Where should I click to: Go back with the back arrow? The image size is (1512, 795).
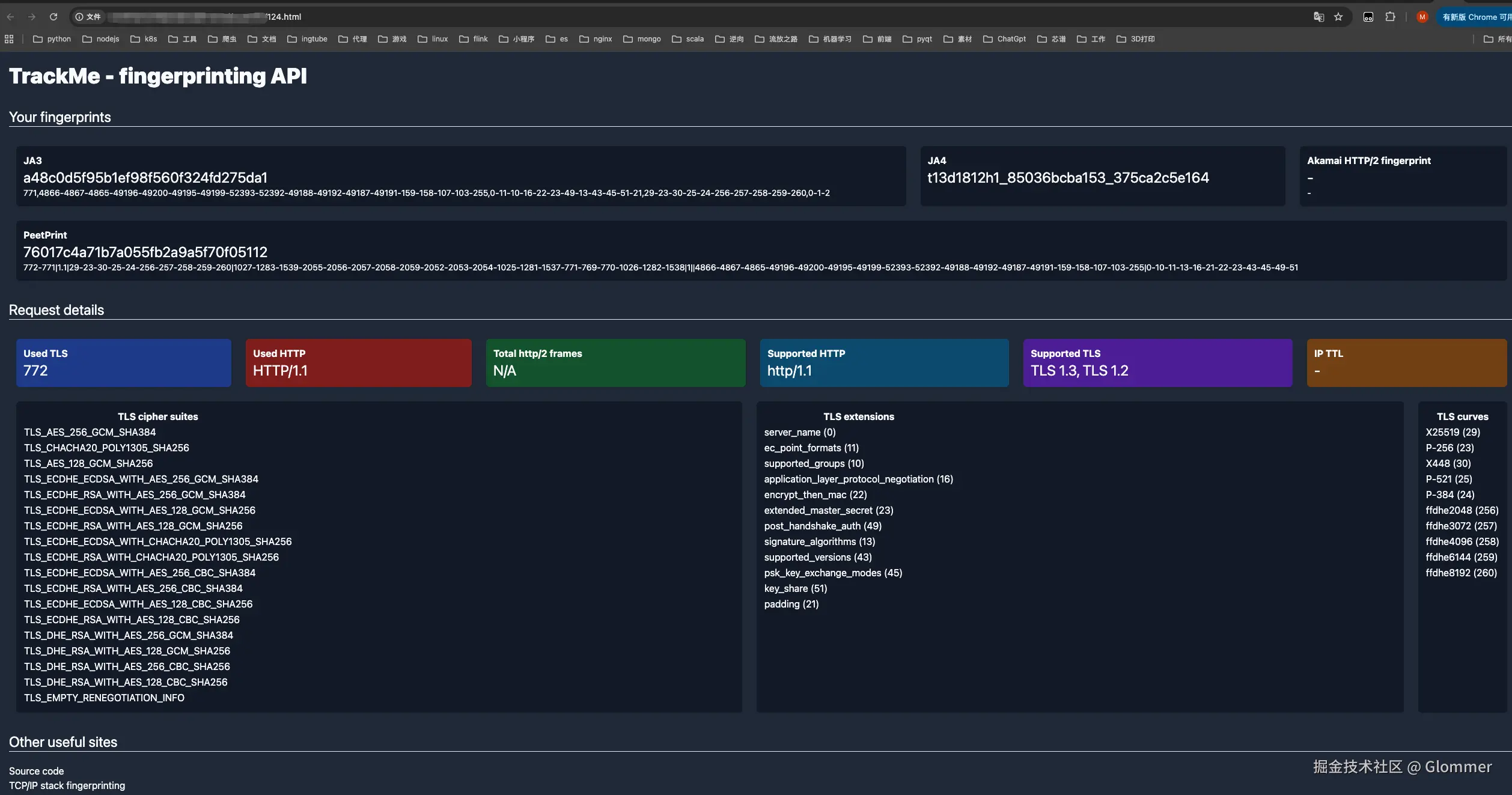[10, 17]
